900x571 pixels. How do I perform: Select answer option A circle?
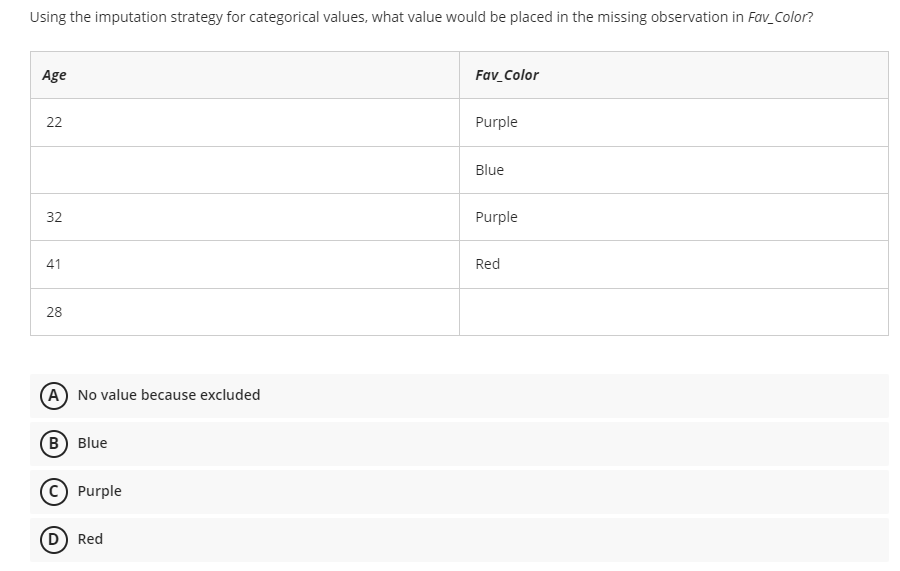click(53, 395)
